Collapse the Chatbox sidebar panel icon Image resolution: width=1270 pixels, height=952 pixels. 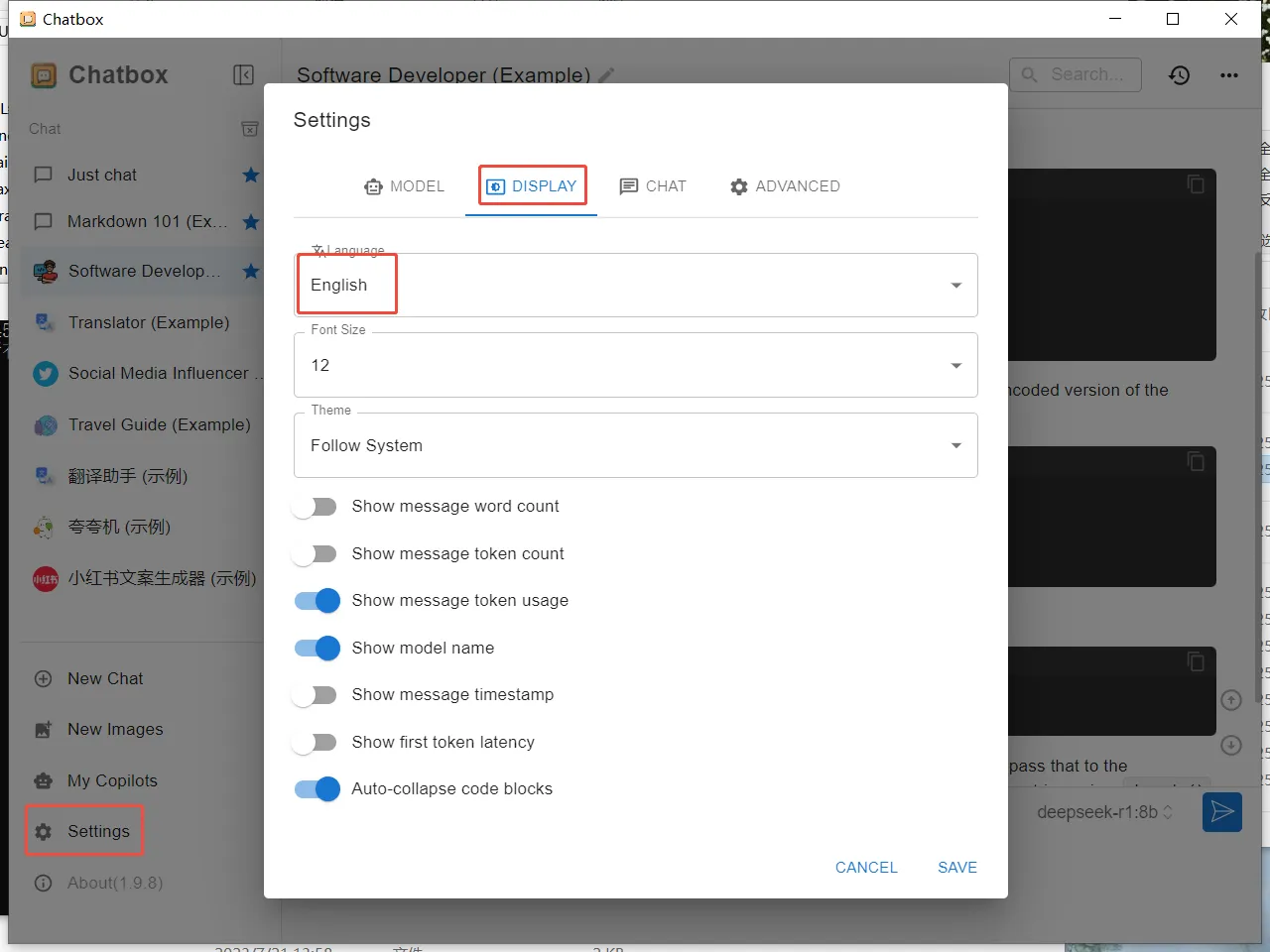[x=243, y=75]
